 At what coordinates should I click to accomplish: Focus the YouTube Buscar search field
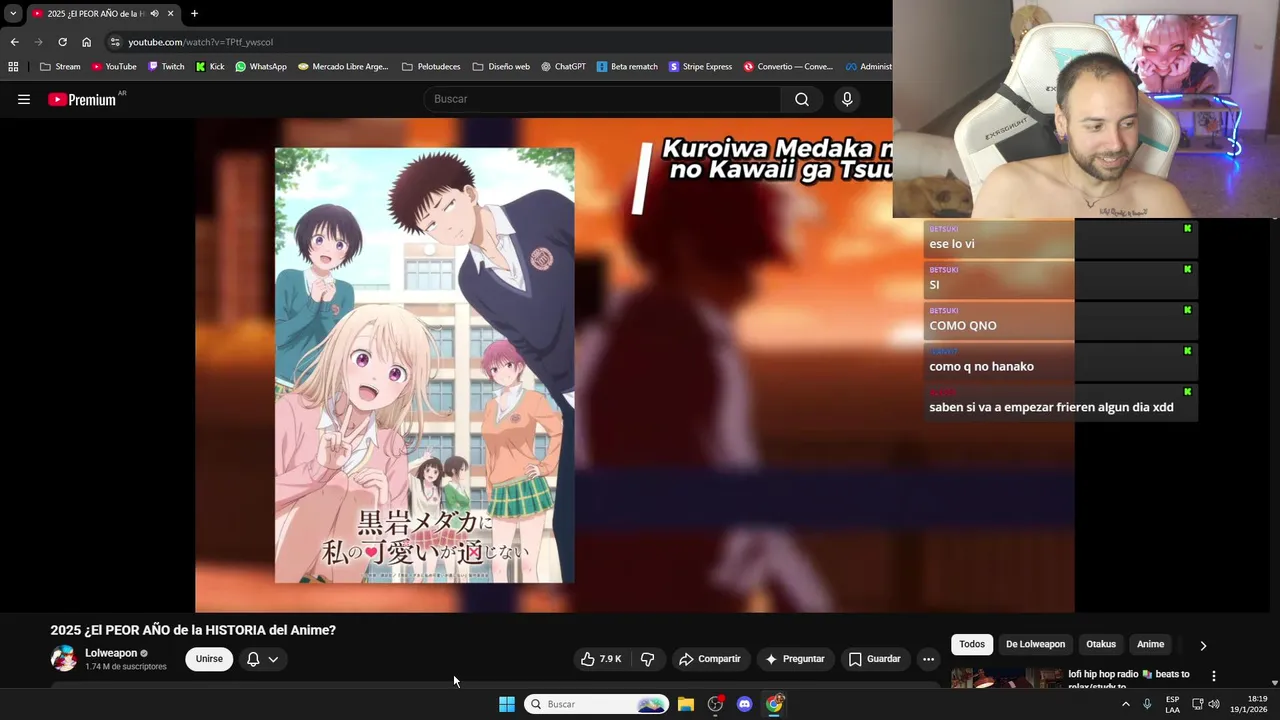(603, 99)
